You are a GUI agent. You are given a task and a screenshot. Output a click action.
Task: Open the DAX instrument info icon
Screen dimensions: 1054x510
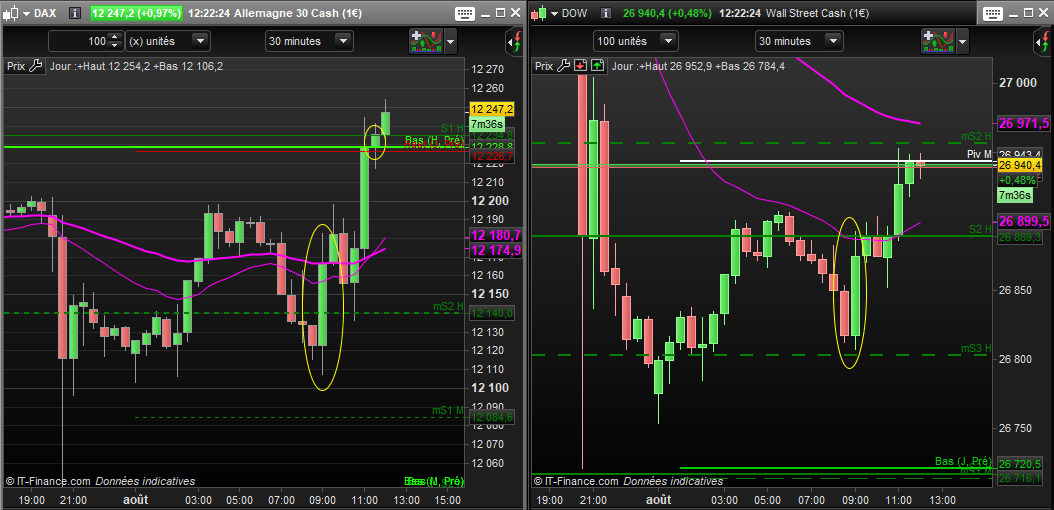pyautogui.click(x=74, y=12)
